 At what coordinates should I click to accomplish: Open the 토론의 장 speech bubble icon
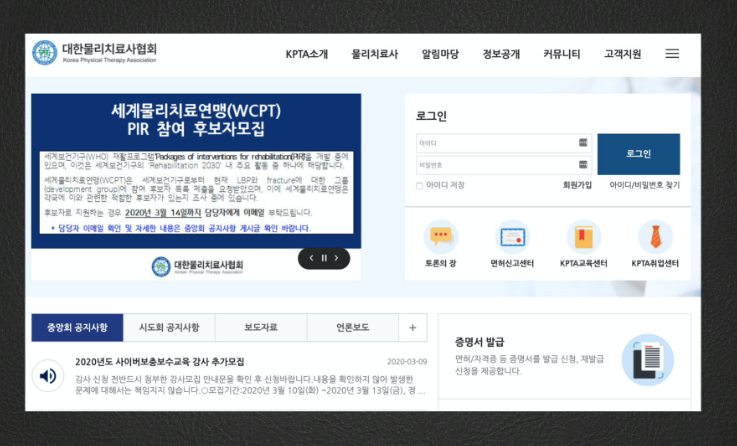click(x=441, y=236)
